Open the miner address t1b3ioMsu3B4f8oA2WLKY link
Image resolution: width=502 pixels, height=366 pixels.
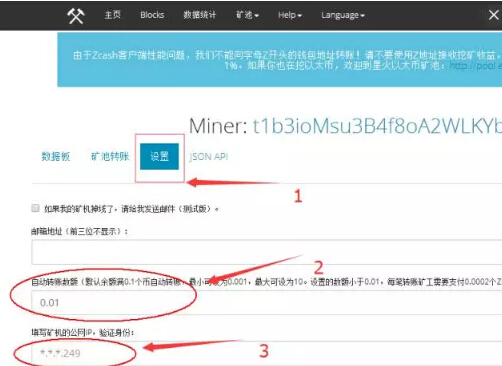tap(377, 126)
